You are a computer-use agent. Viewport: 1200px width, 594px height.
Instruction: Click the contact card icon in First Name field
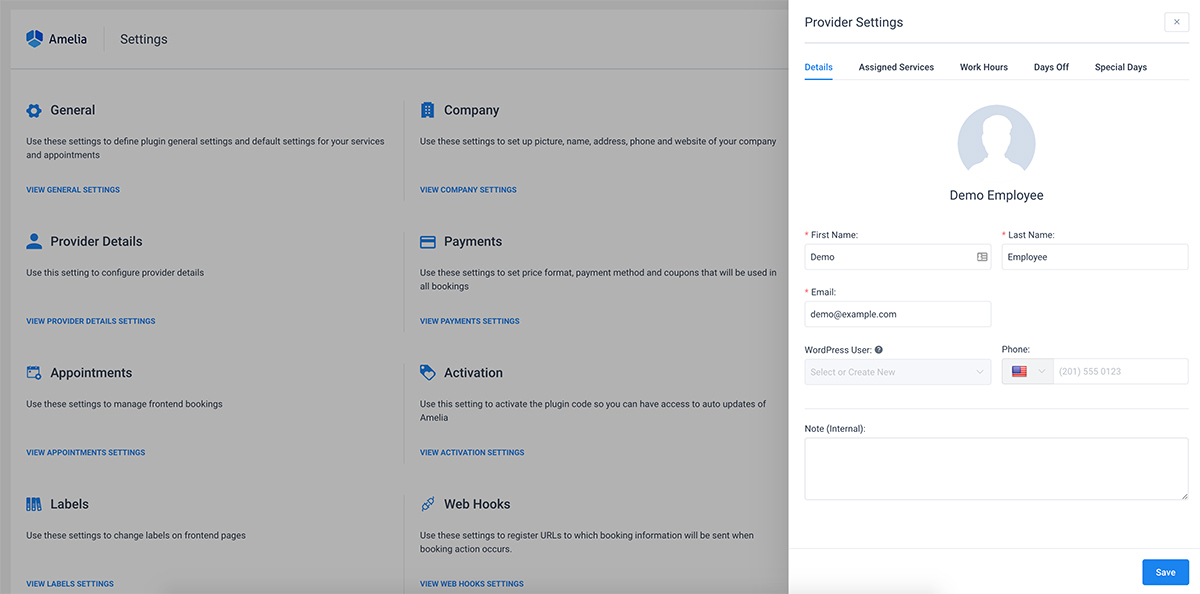[982, 257]
